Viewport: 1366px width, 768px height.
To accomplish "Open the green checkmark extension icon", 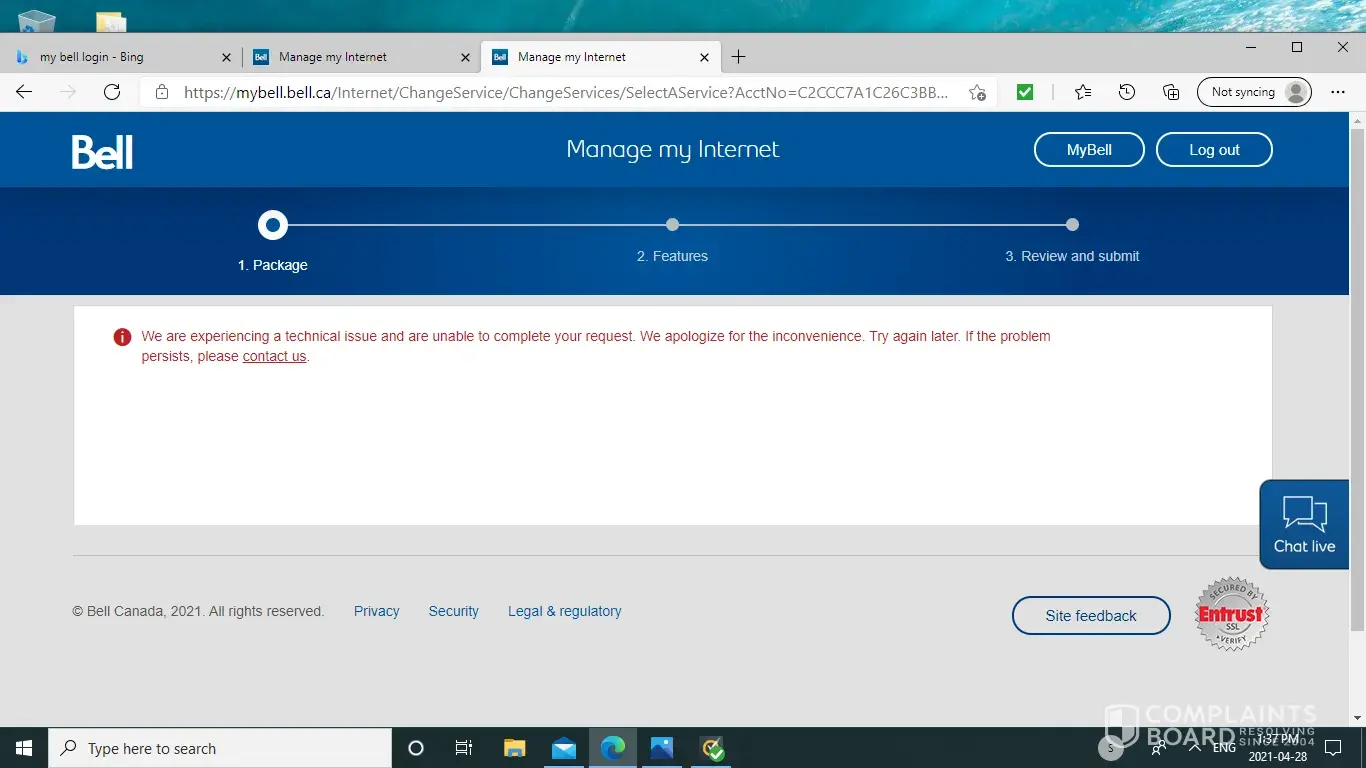I will pos(1025,92).
